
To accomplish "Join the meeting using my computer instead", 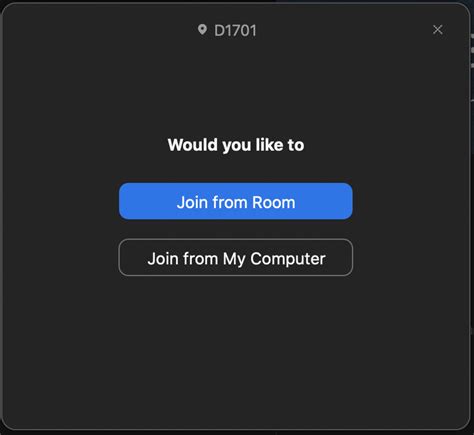I will pos(236,257).
